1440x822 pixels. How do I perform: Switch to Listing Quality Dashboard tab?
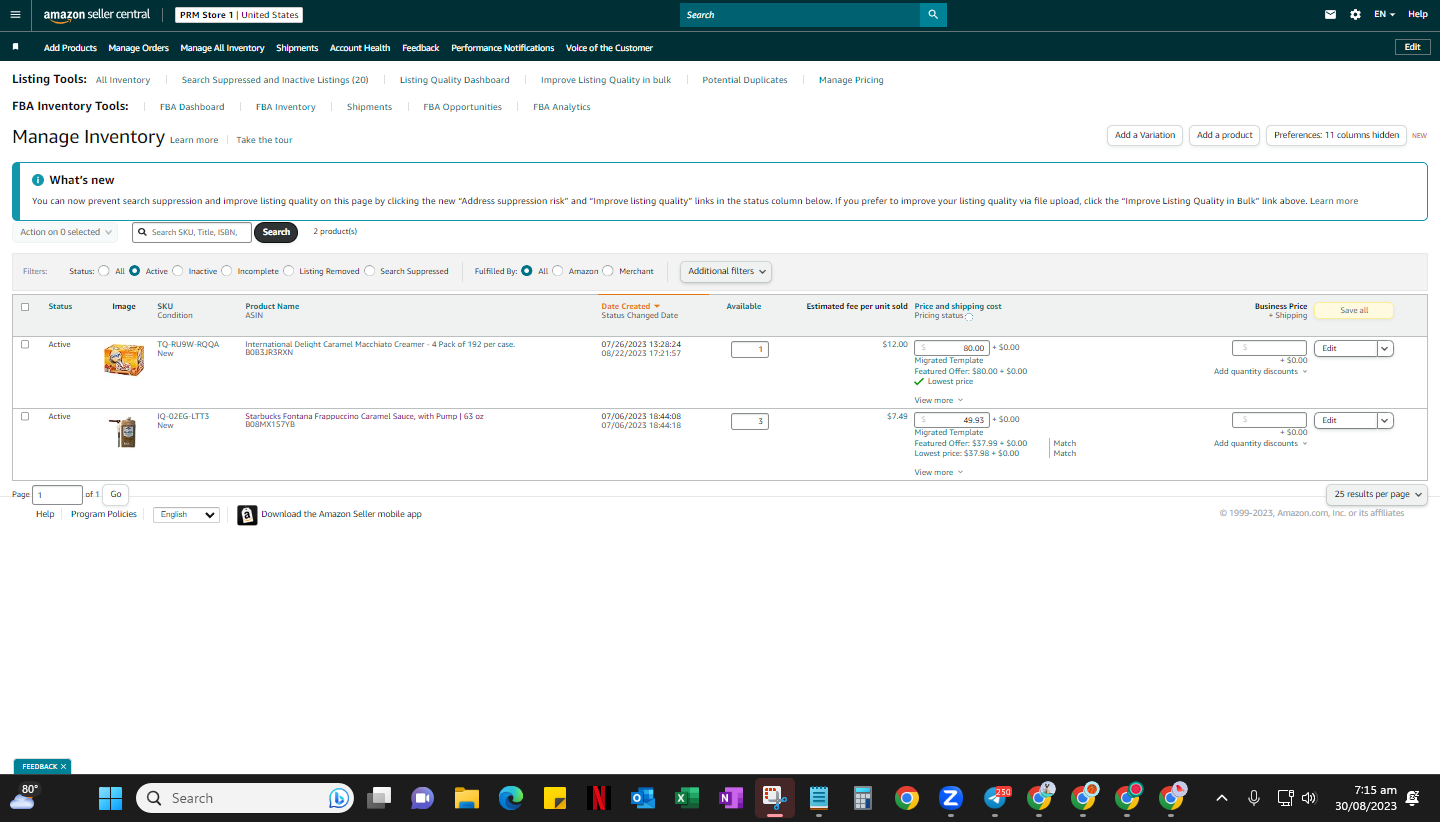454,80
